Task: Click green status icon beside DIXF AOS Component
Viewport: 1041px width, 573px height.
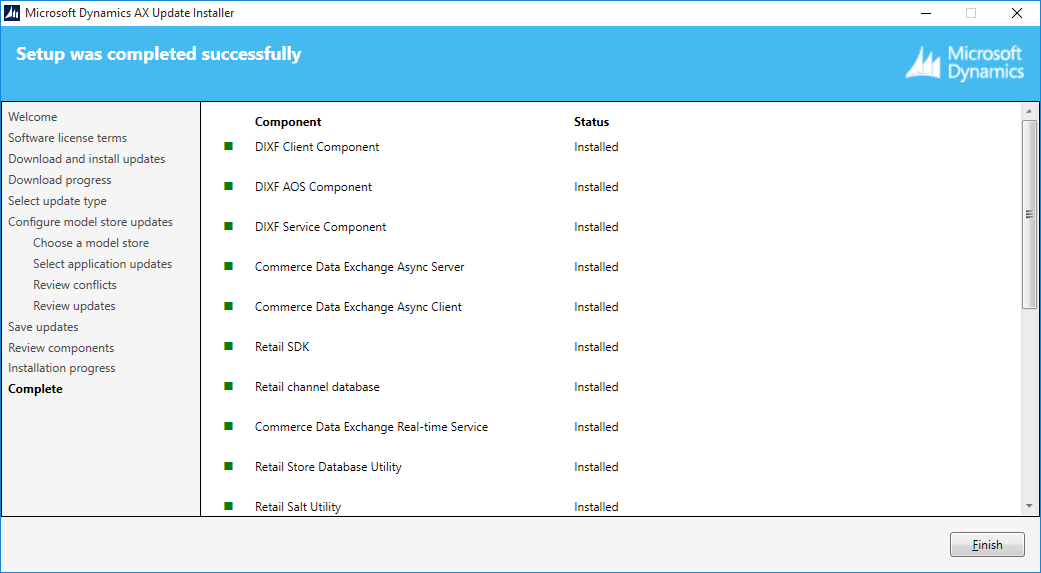Action: [228, 186]
